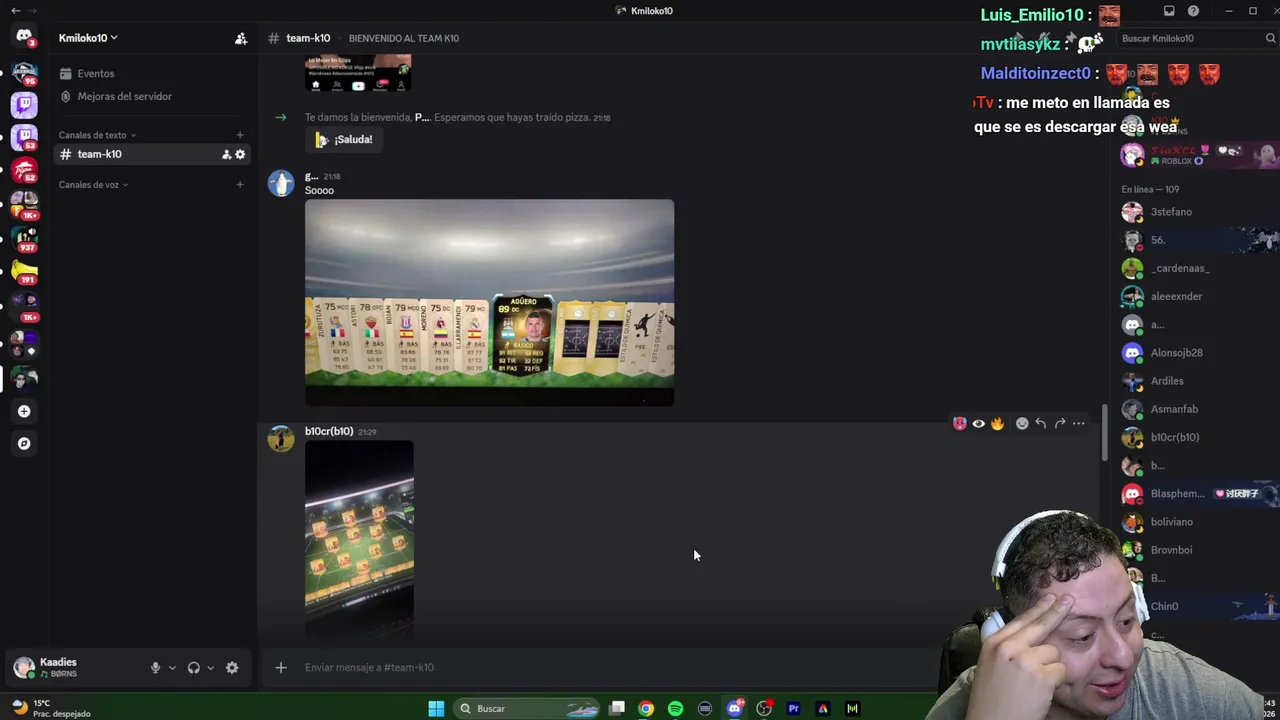React with the fire emoji
This screenshot has height=720, width=1280.
pos(997,424)
